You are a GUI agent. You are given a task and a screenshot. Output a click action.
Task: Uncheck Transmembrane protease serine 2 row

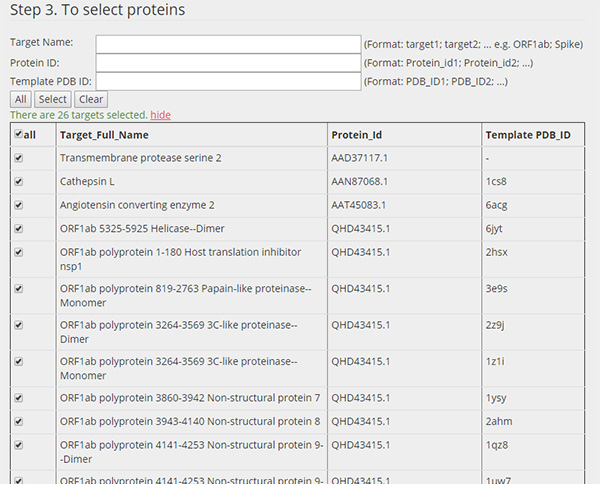tap(18, 158)
